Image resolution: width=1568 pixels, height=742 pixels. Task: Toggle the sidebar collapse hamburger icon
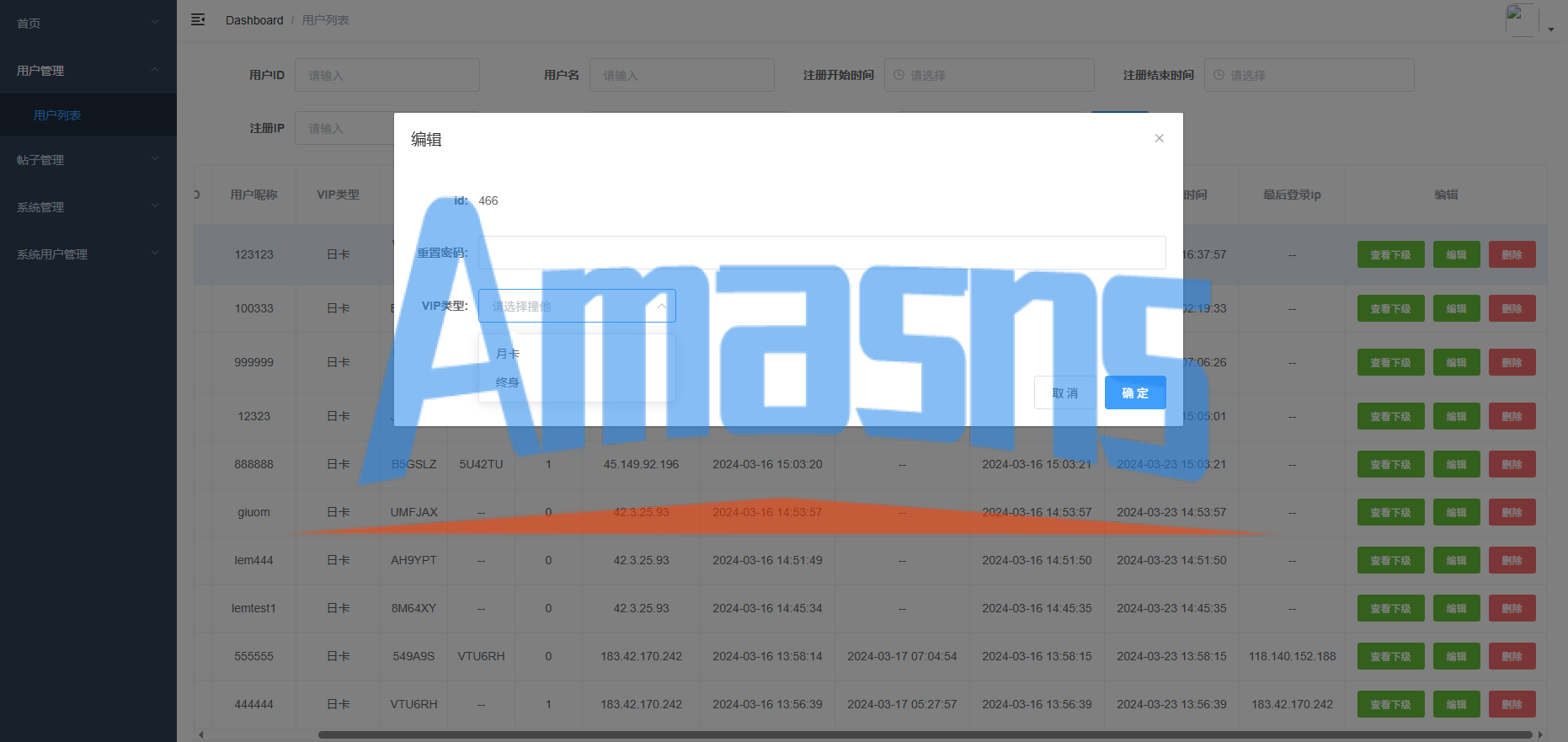198,19
